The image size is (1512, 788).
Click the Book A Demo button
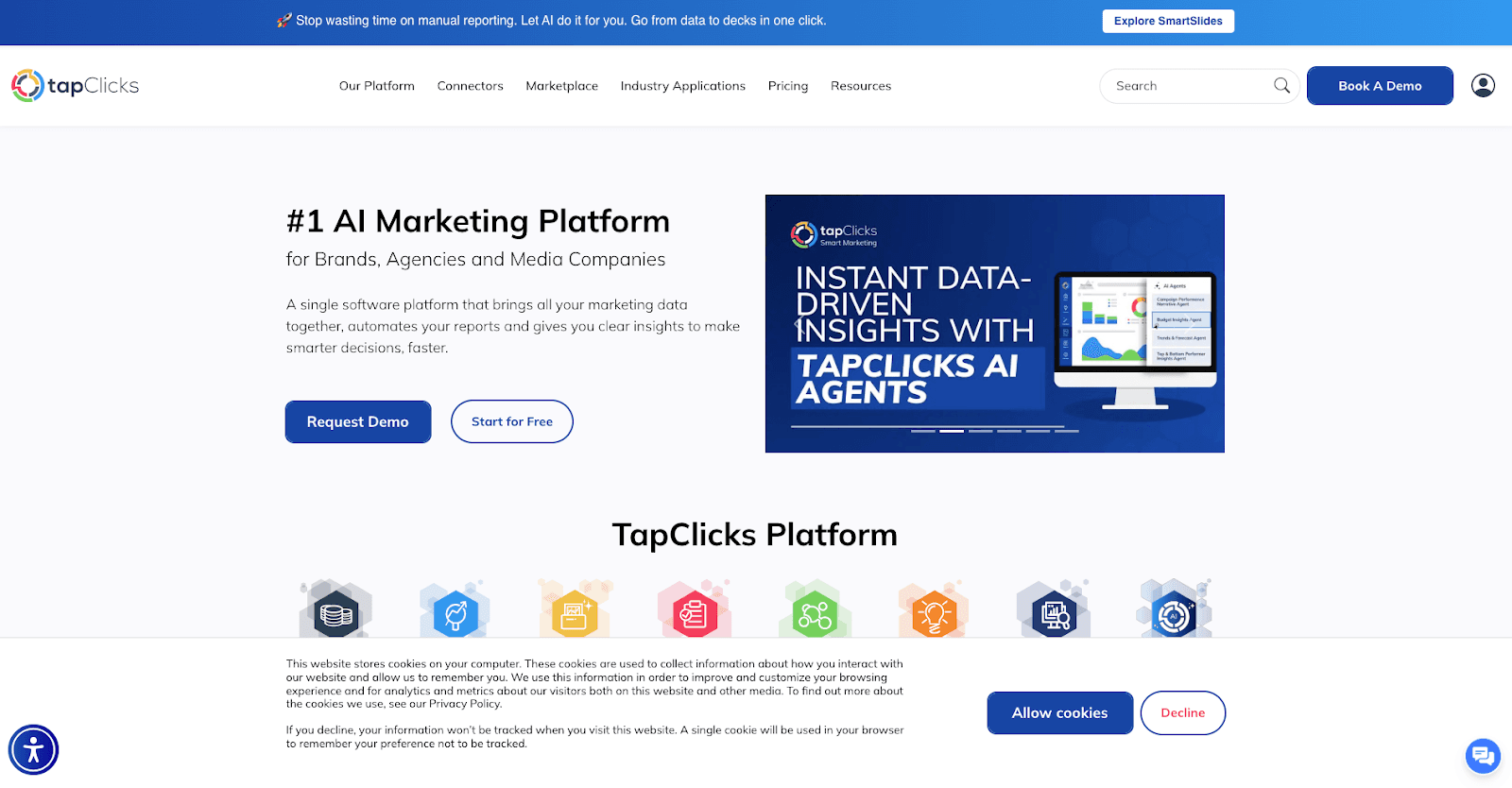tap(1380, 86)
